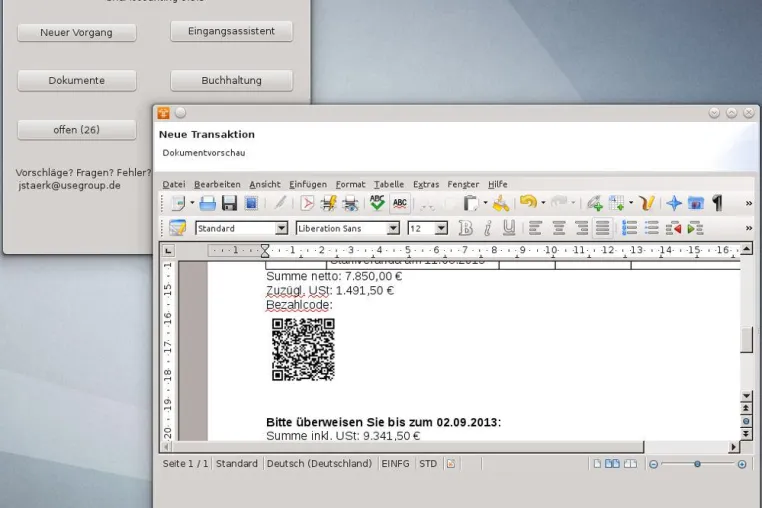The height and width of the screenshot is (508, 762).
Task: Open the Tabelle menu
Action: (x=389, y=184)
